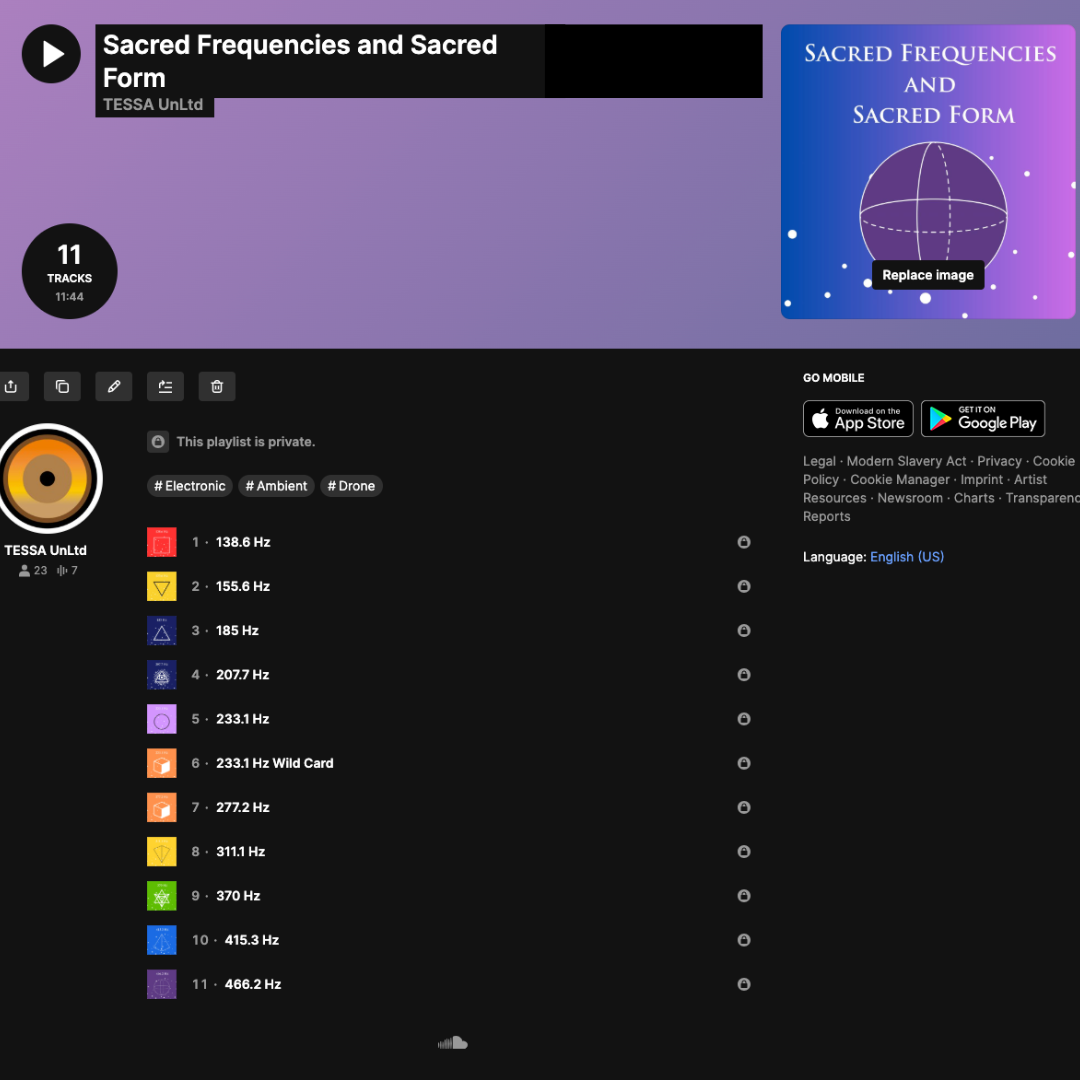Play the Sacred Frequencies playlist
The image size is (1080, 1080).
pyautogui.click(x=51, y=54)
